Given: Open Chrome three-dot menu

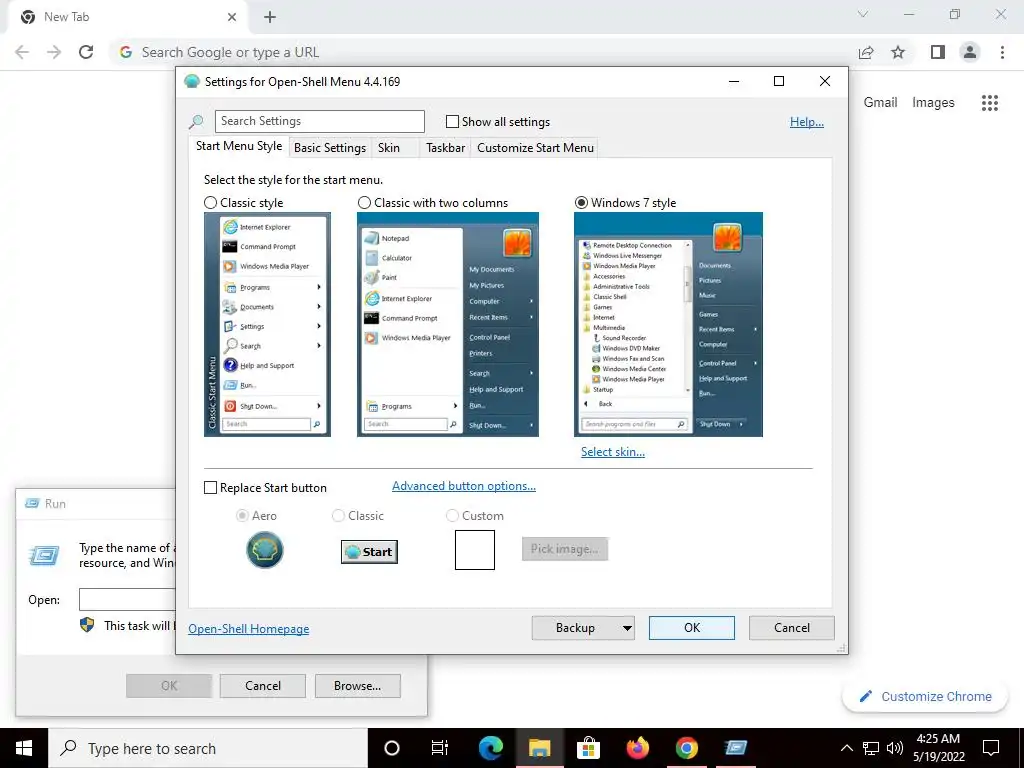Looking at the screenshot, I should click(1002, 52).
